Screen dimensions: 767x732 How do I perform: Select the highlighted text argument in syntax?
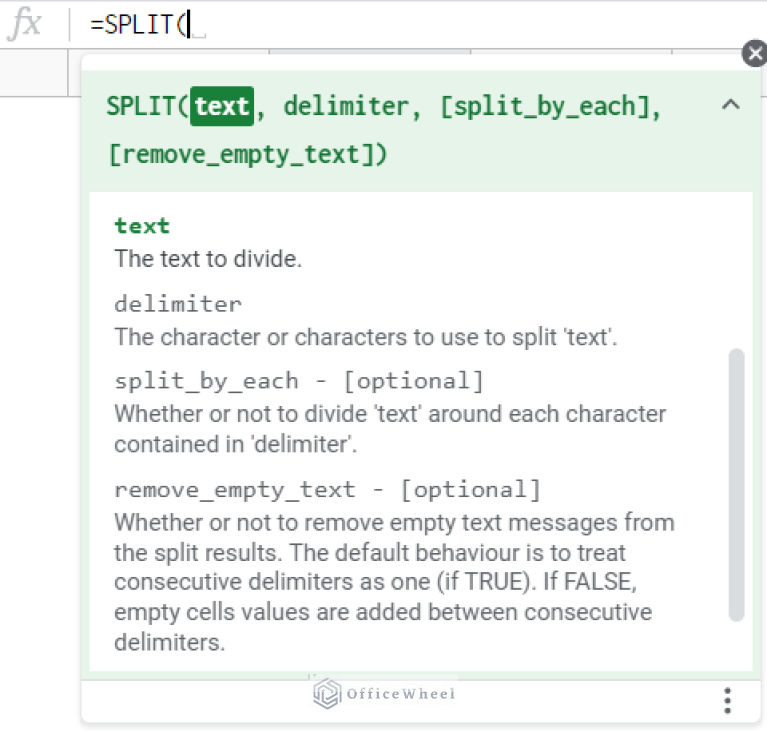click(222, 106)
